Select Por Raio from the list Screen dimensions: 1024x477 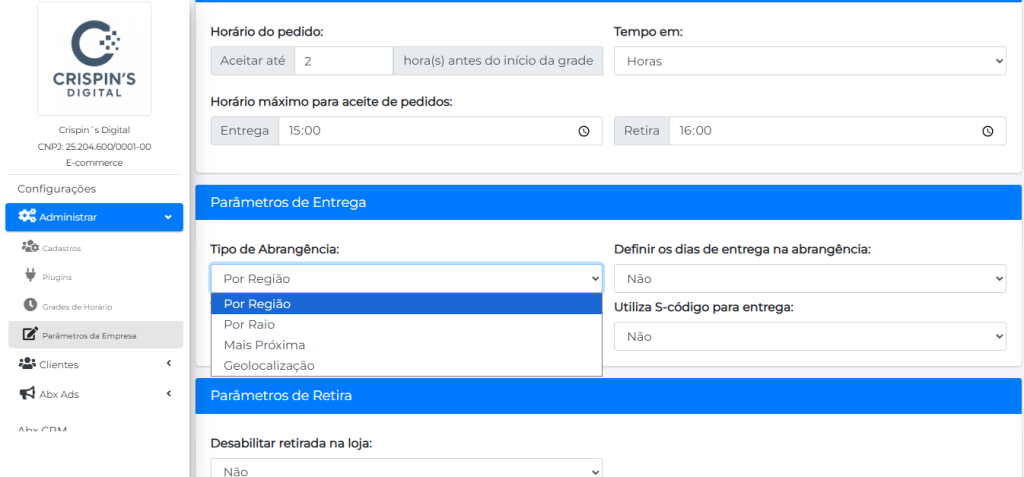249,325
